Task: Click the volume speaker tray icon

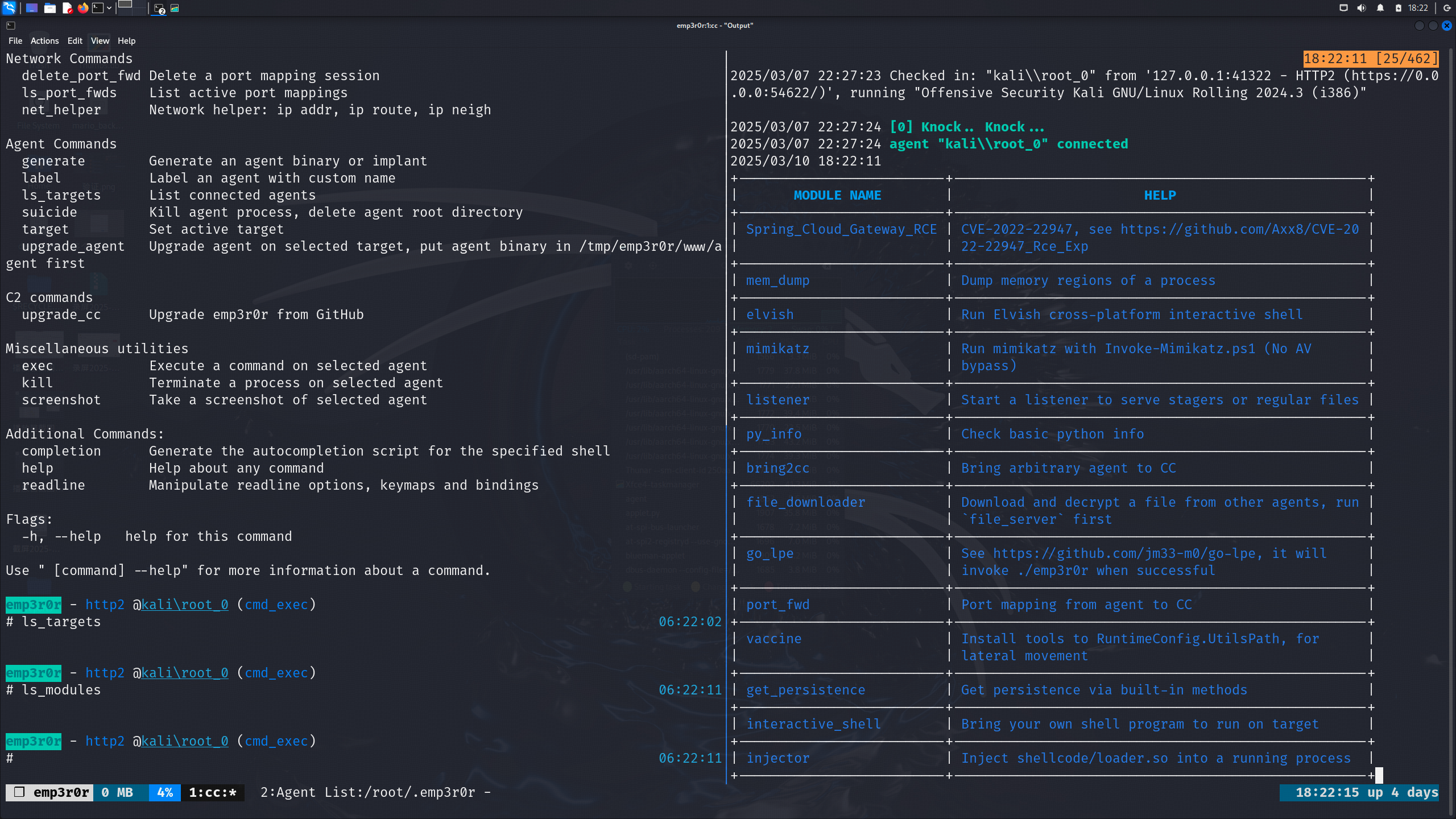Action: tap(1361, 8)
